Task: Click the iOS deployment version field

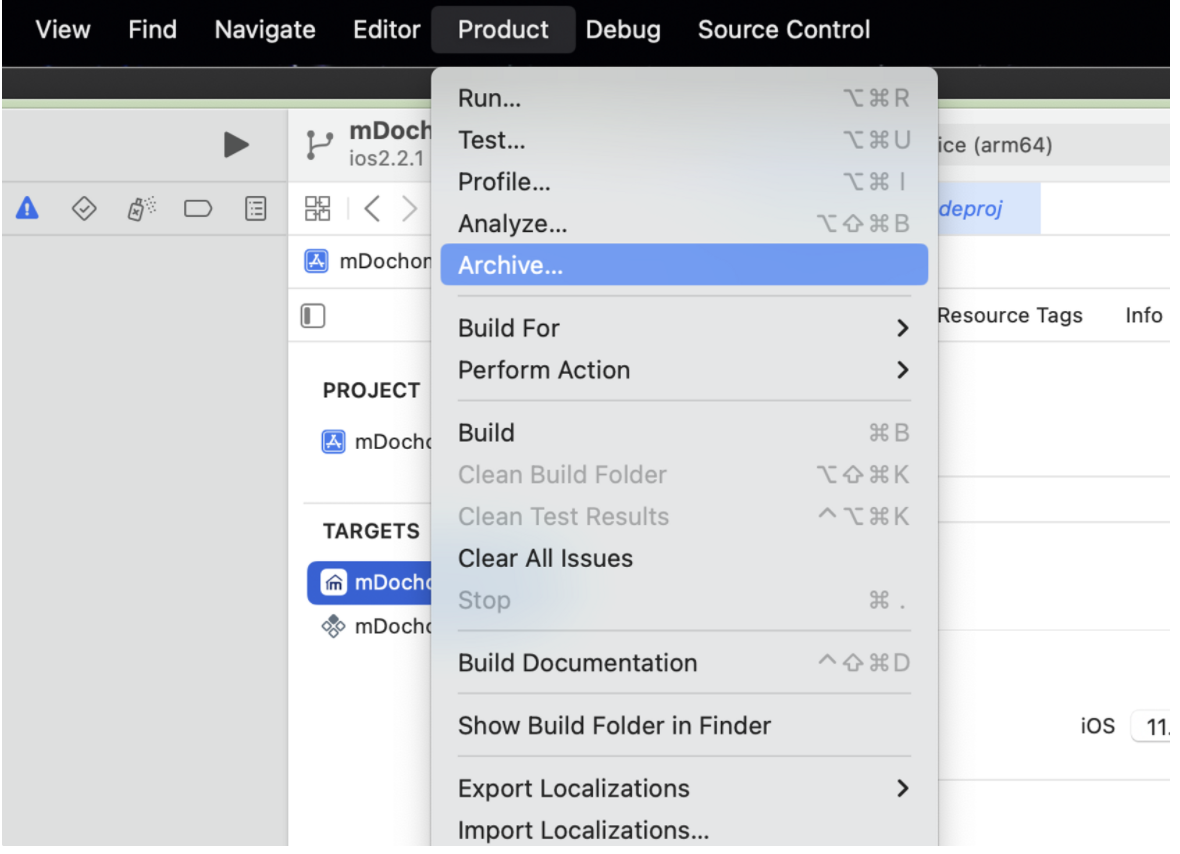Action: click(x=1151, y=726)
